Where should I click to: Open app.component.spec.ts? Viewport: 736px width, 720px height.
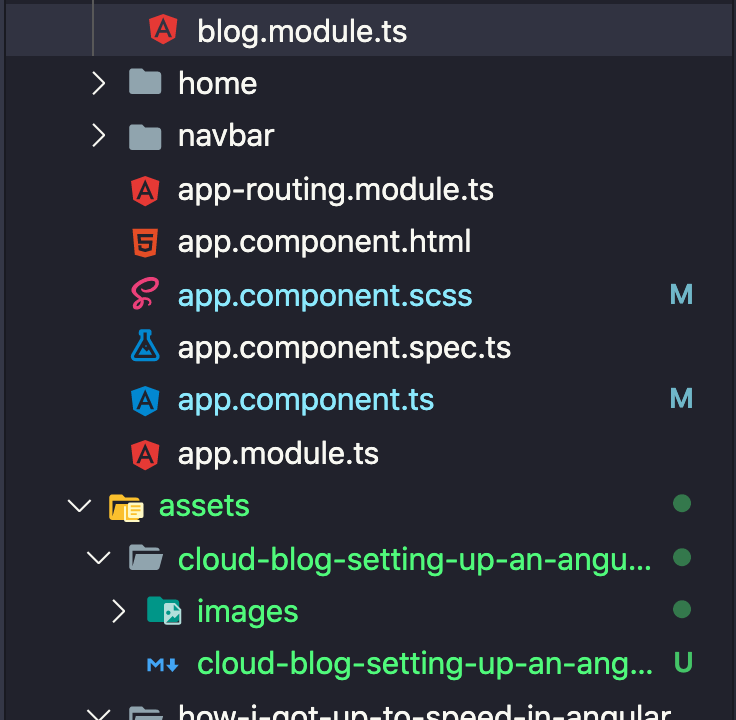[x=344, y=348]
